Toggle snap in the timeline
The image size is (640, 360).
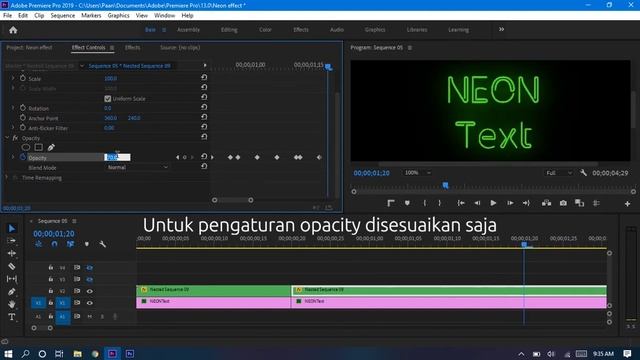54,244
